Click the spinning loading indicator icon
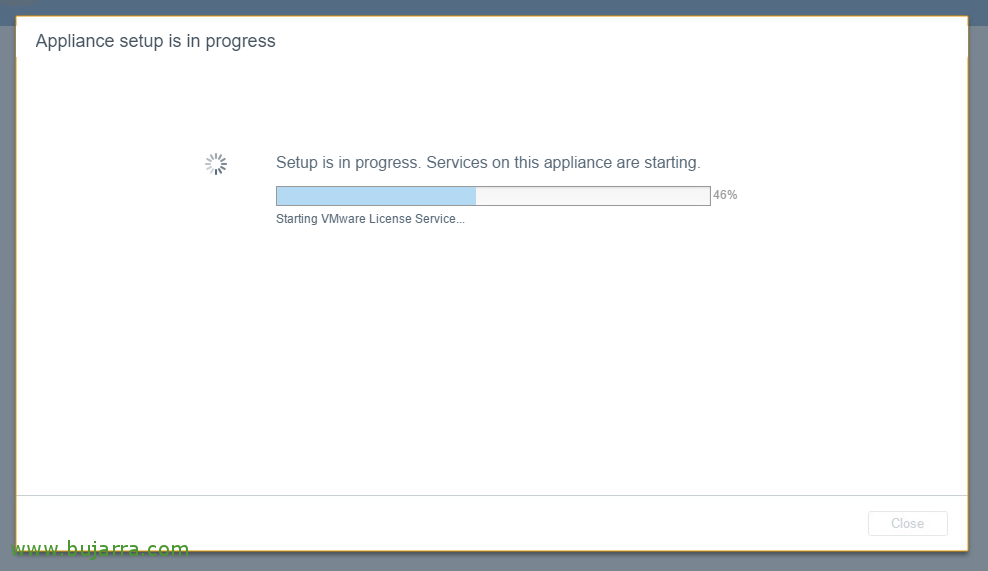Viewport: 988px width, 571px height. click(x=216, y=164)
